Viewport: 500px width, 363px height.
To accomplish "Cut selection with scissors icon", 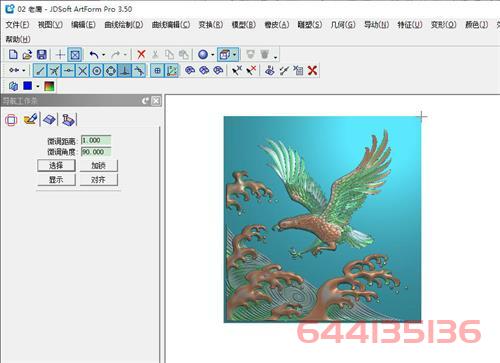I will click(x=155, y=55).
